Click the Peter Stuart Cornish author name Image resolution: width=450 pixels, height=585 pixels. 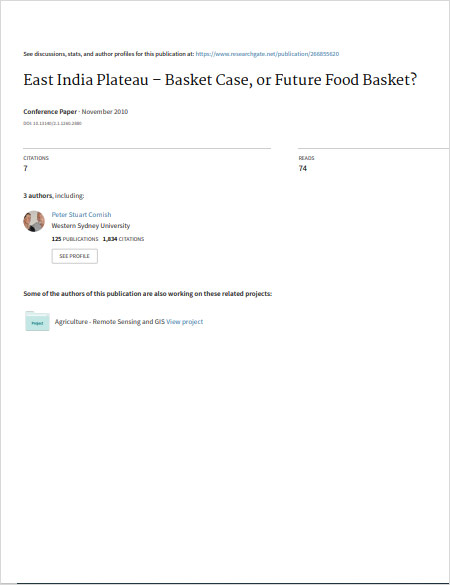click(x=81, y=215)
